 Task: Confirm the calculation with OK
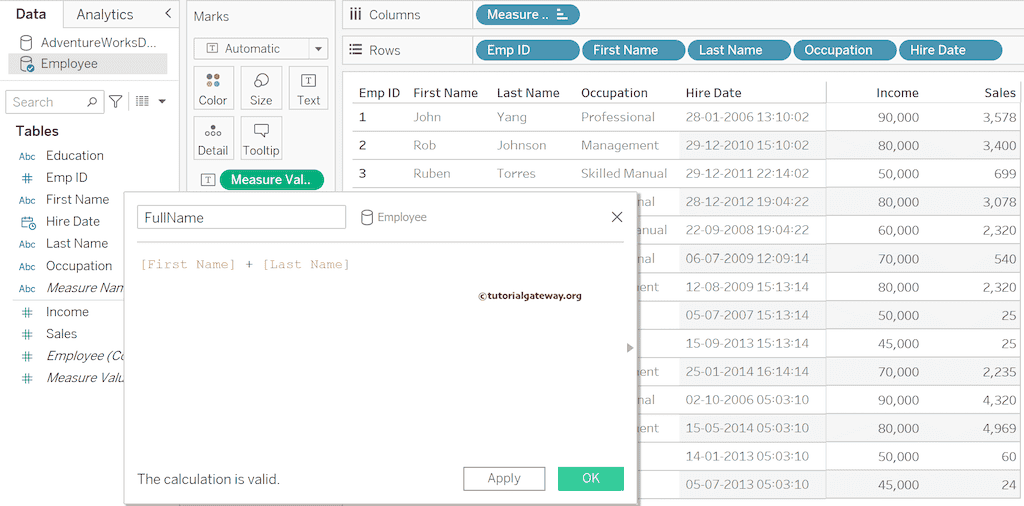point(590,479)
